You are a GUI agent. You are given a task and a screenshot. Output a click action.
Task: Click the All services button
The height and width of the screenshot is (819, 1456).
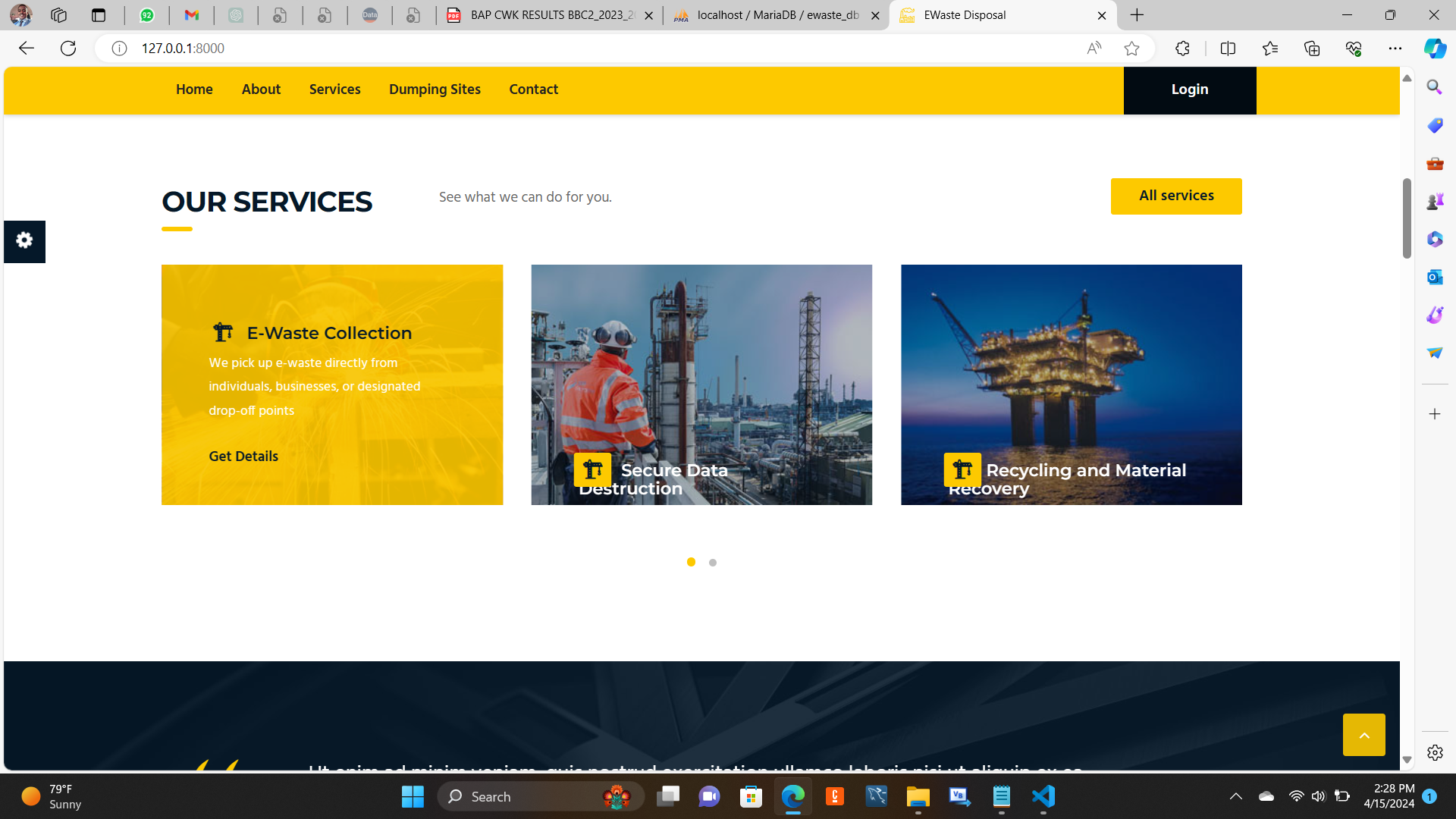tap(1175, 196)
